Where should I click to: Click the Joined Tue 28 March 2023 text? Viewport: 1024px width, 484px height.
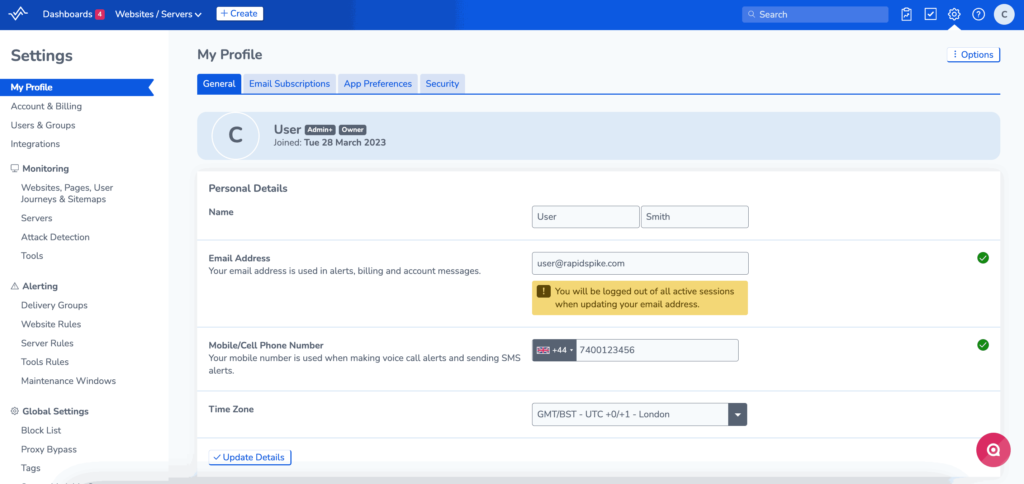click(330, 142)
